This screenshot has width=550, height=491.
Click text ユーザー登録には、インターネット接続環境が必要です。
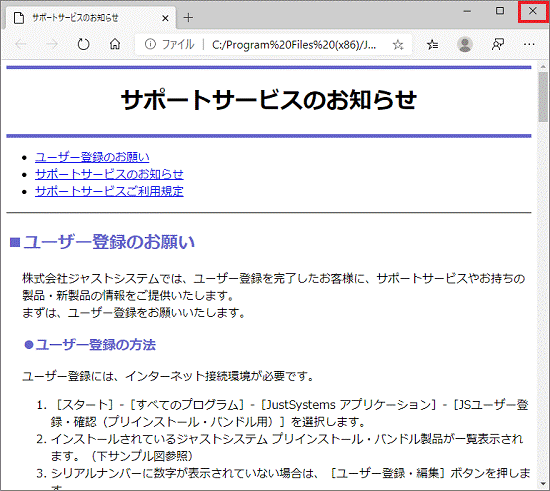pyautogui.click(x=168, y=376)
